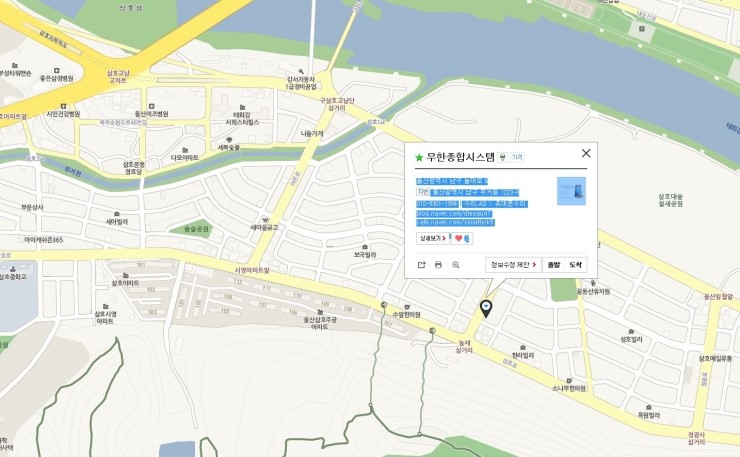Open the blog.naver.com link in the popup
Image resolution: width=740 pixels, height=457 pixels.
pos(454,213)
